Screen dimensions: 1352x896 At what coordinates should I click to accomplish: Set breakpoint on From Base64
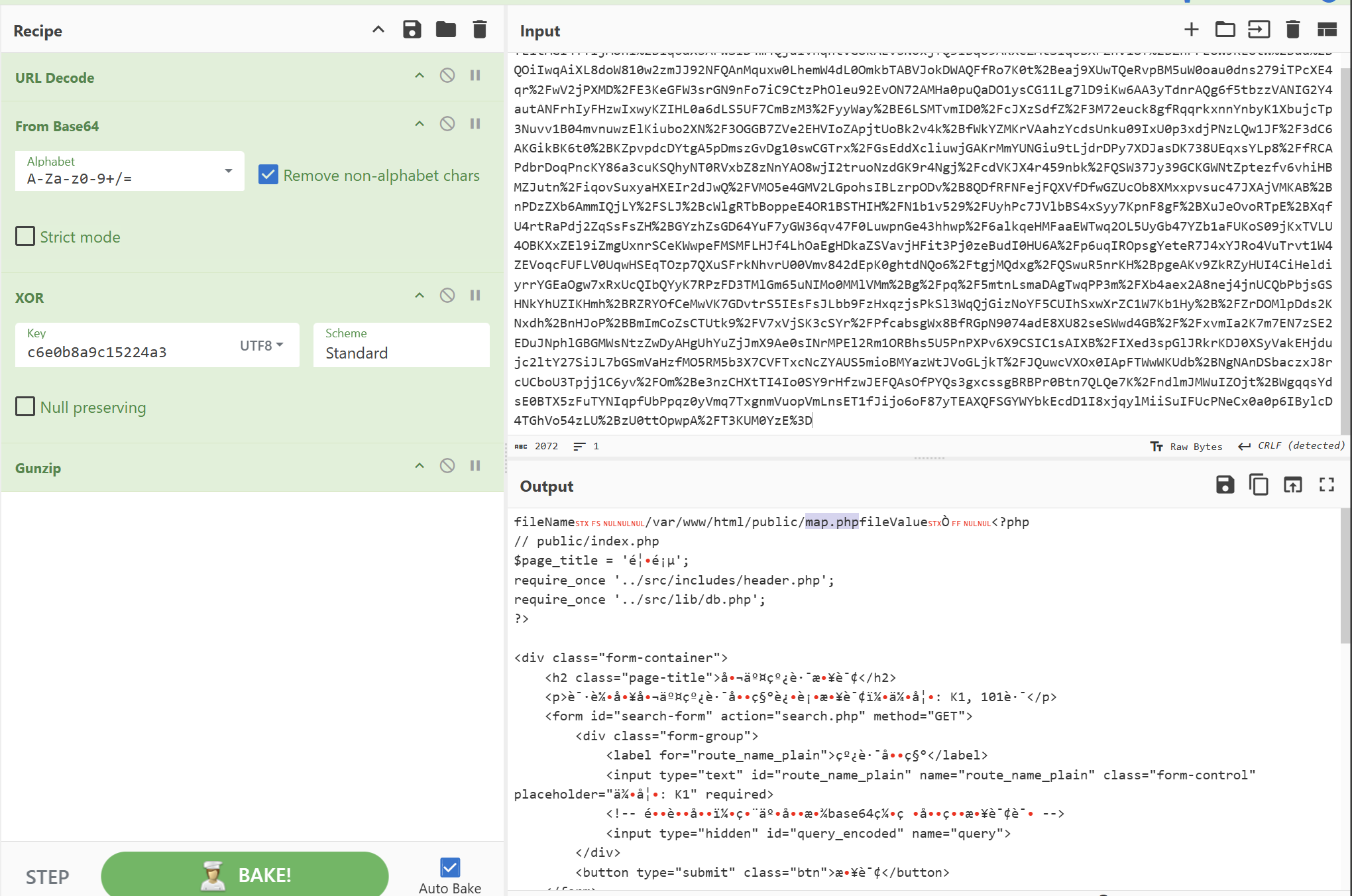(475, 124)
